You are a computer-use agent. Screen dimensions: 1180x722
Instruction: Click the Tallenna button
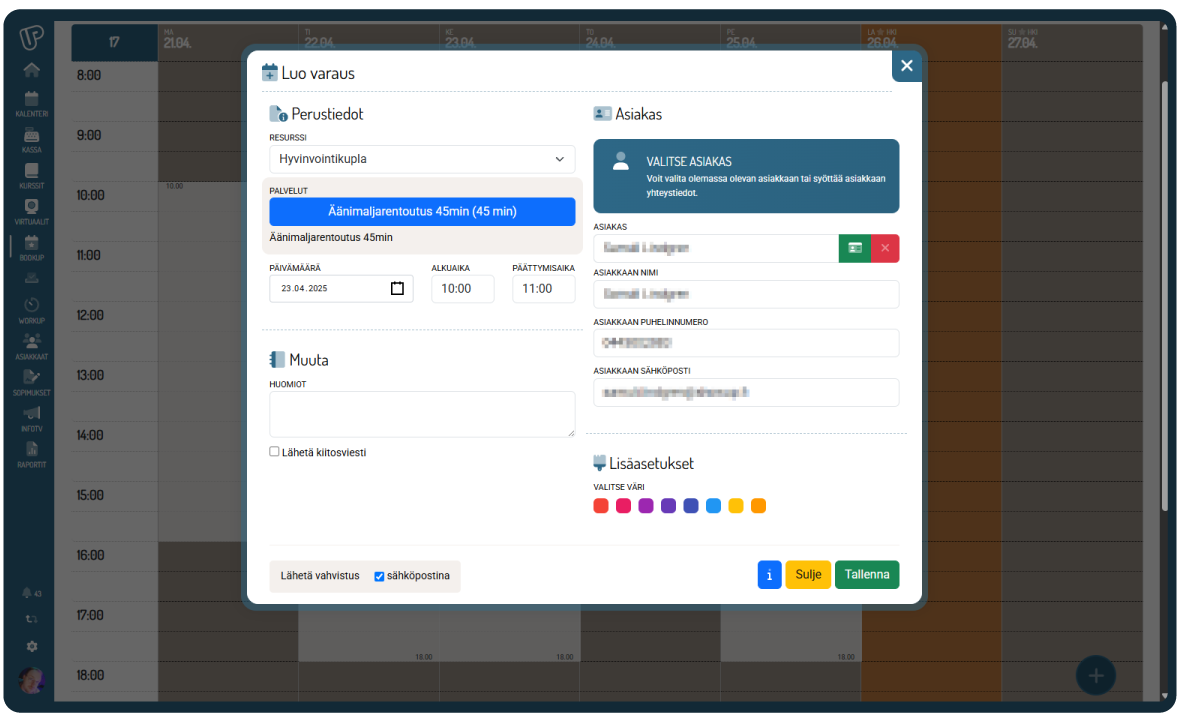coord(867,575)
